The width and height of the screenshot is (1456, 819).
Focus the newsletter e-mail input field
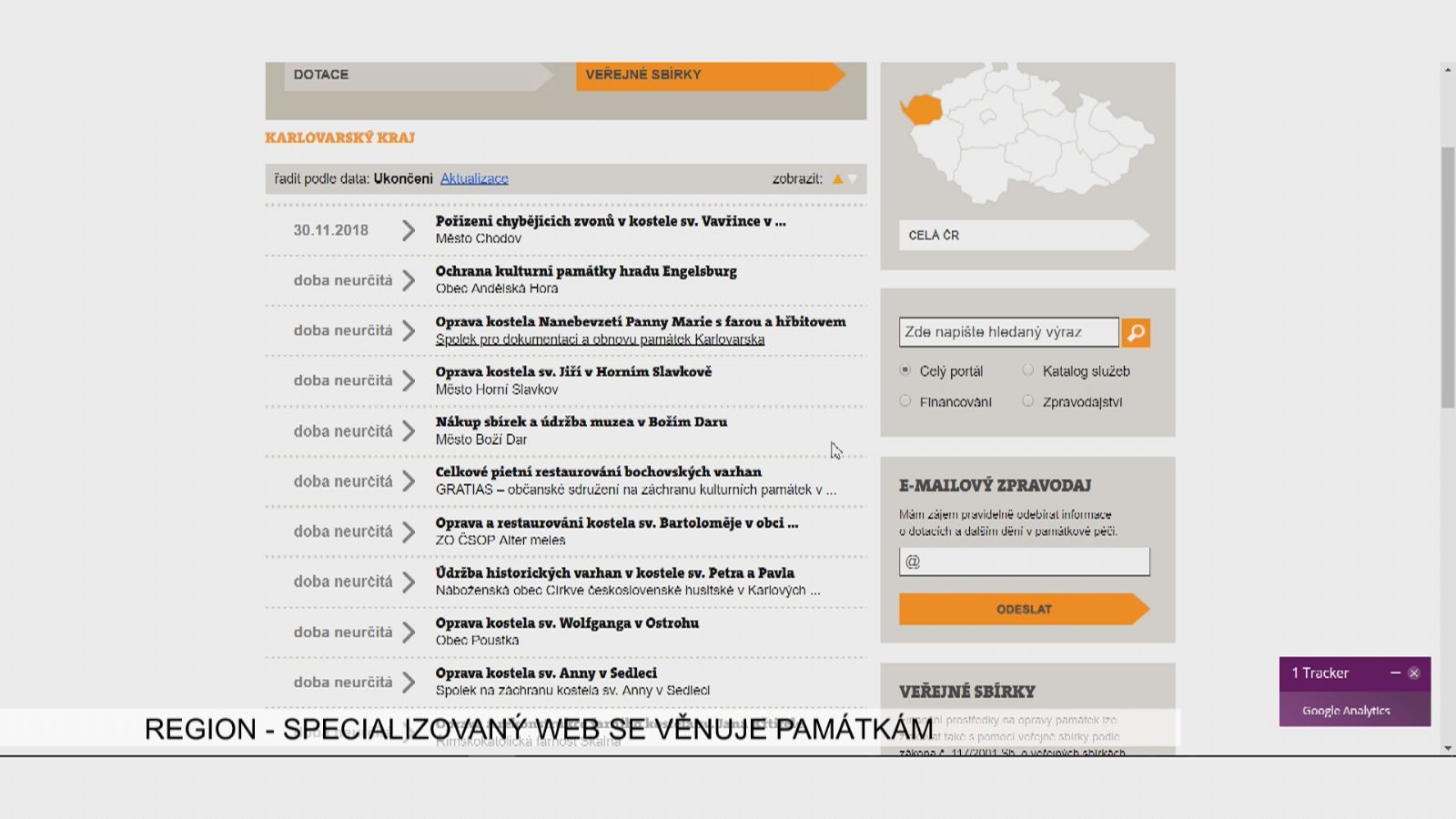point(1025,561)
